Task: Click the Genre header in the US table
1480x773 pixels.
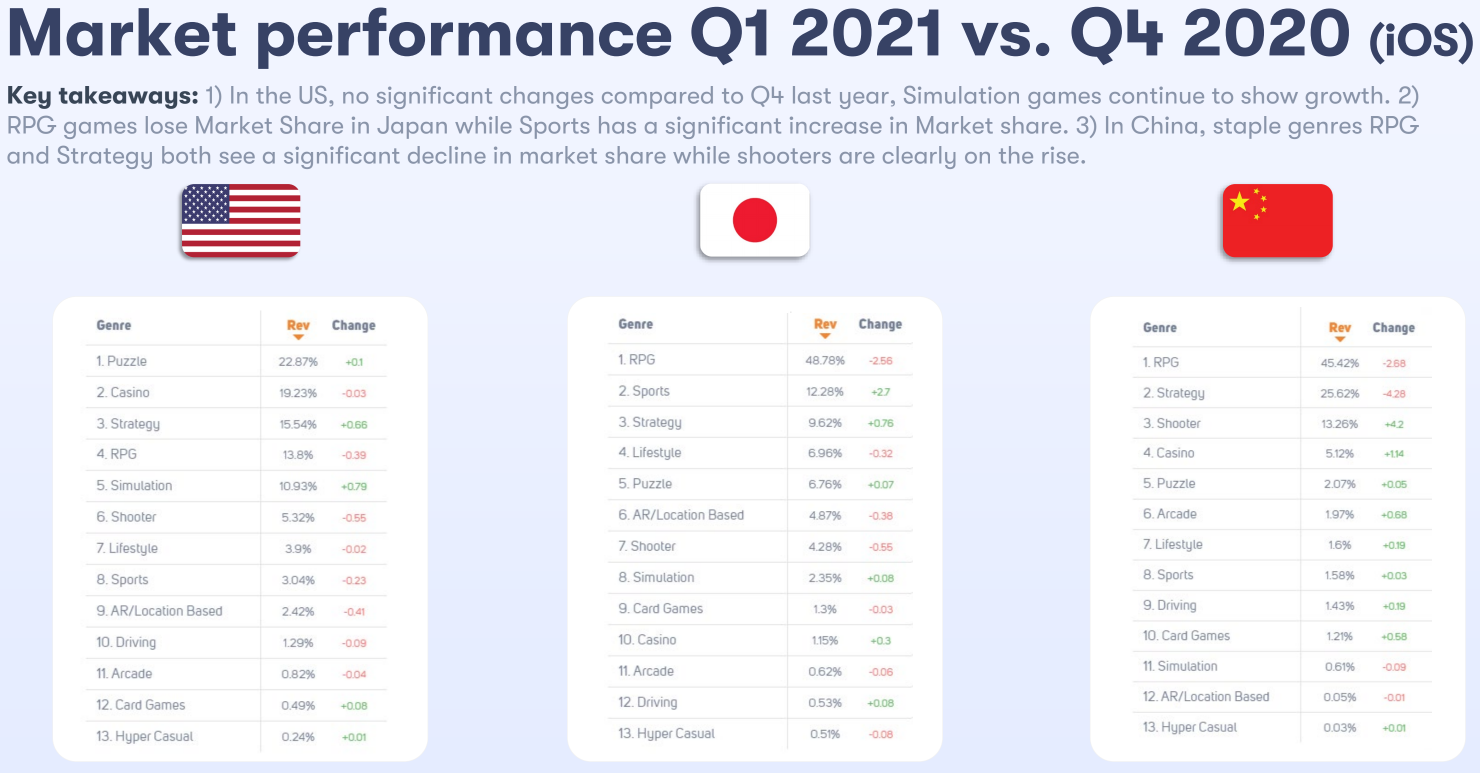Action: click(x=114, y=325)
